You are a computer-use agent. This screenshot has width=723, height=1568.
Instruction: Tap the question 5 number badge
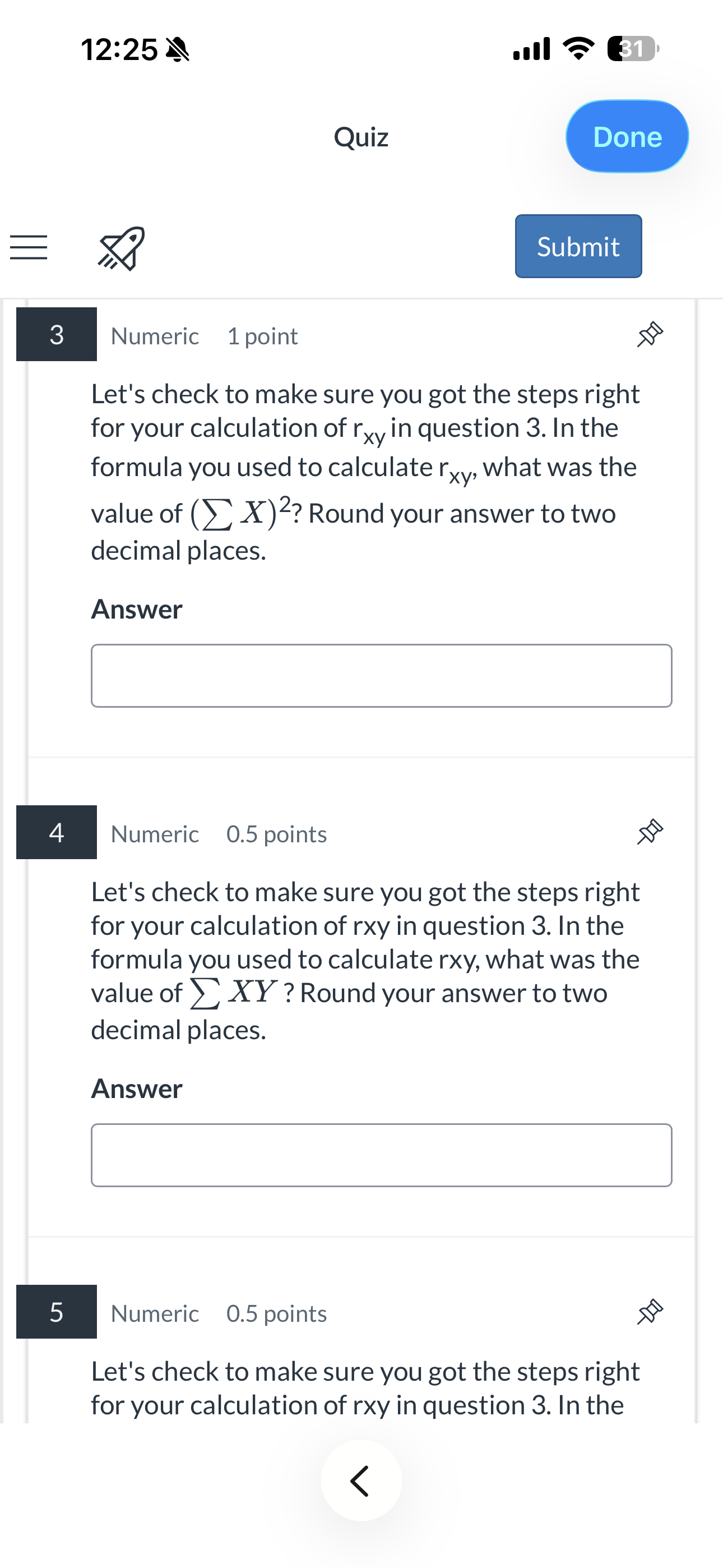click(x=57, y=1312)
